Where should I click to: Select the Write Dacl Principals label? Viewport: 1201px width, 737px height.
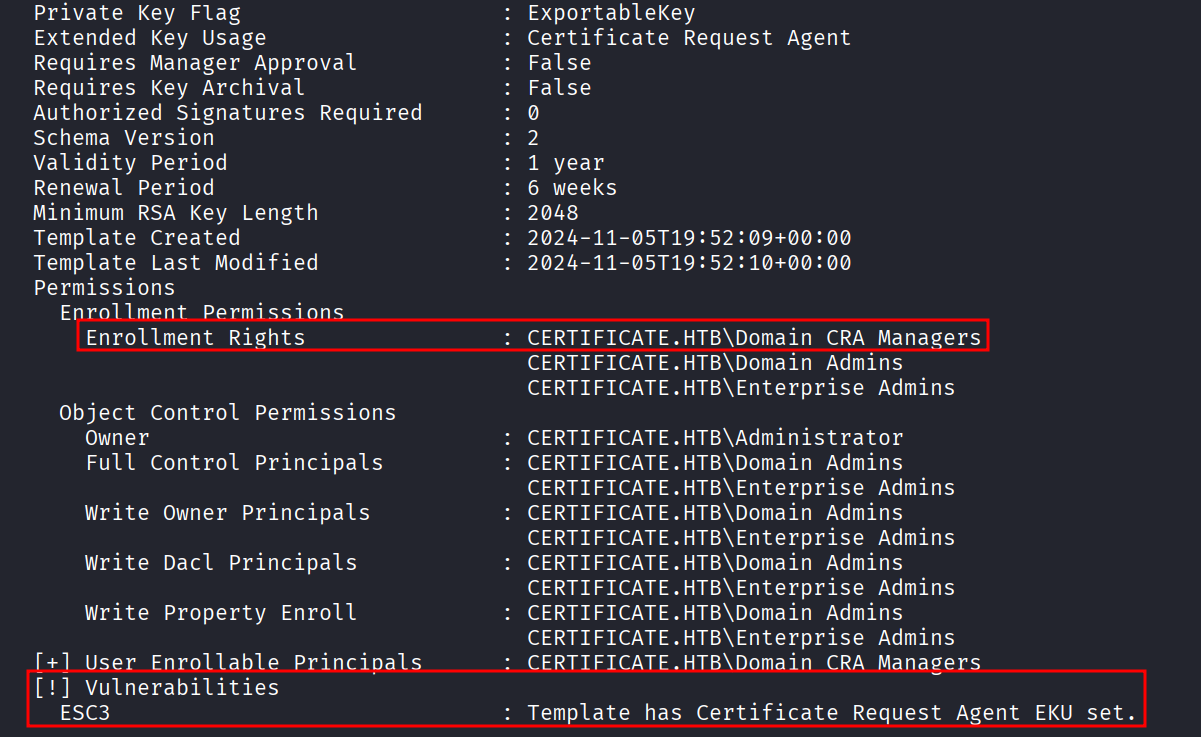tap(221, 563)
